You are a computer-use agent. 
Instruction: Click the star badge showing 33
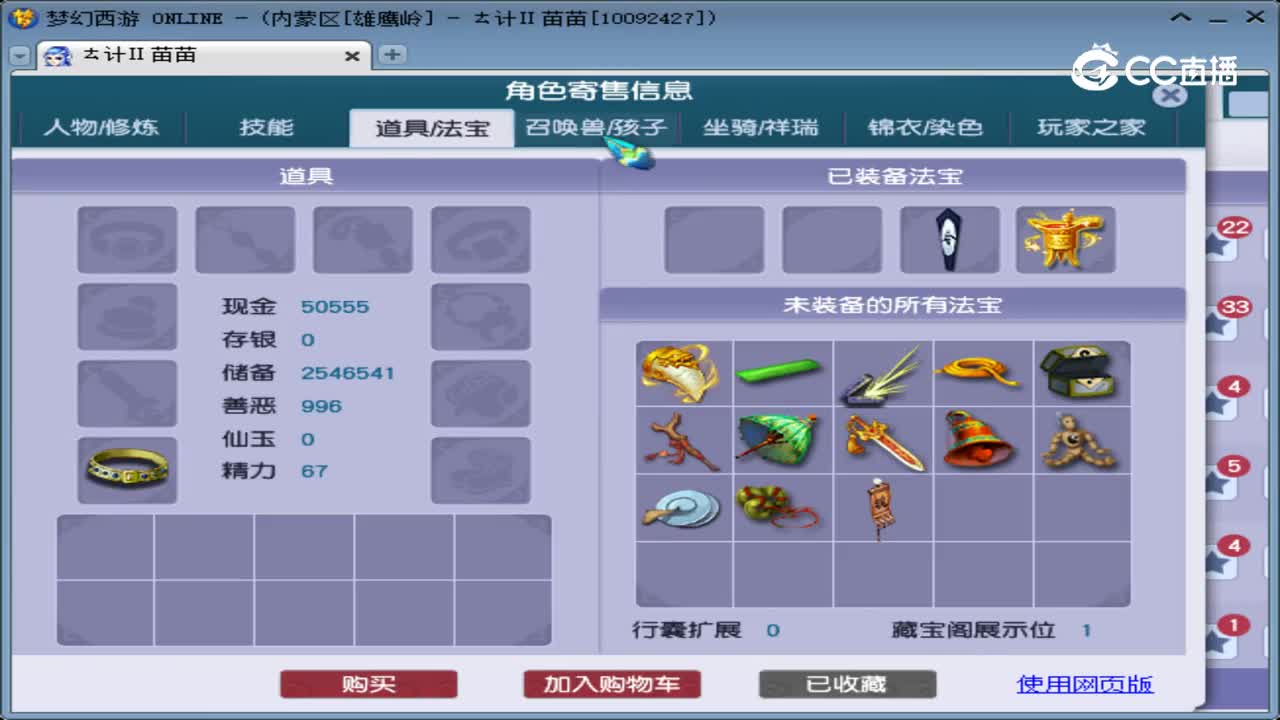1226,318
